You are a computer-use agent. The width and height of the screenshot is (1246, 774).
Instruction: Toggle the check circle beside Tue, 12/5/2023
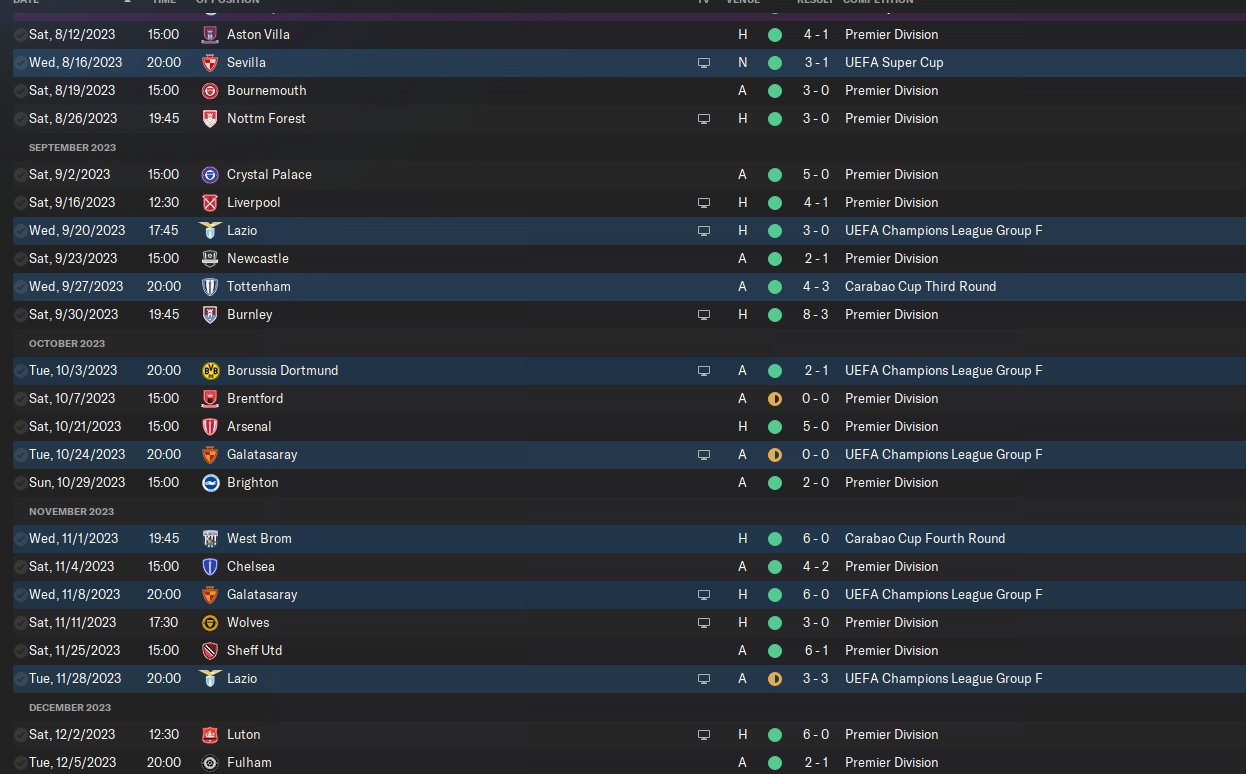coord(21,762)
